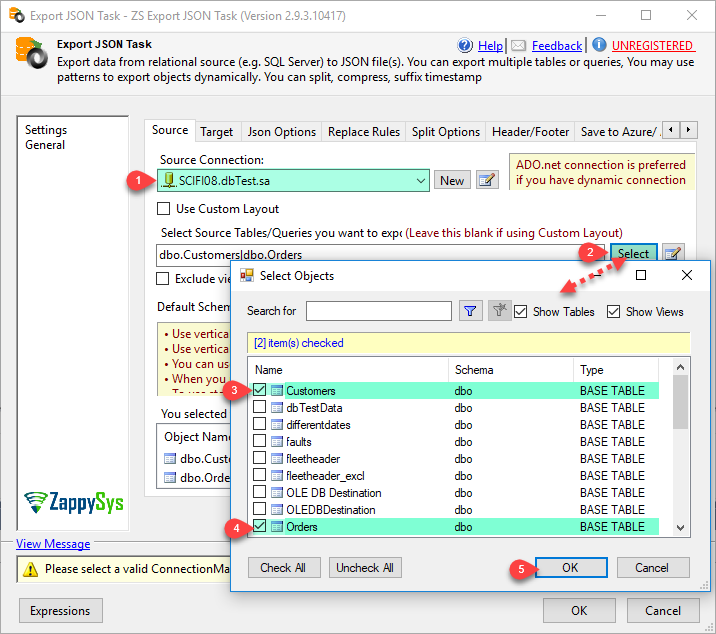Viewport: 716px width, 634px height.
Task: Open the Split Options tab
Action: [x=446, y=132]
